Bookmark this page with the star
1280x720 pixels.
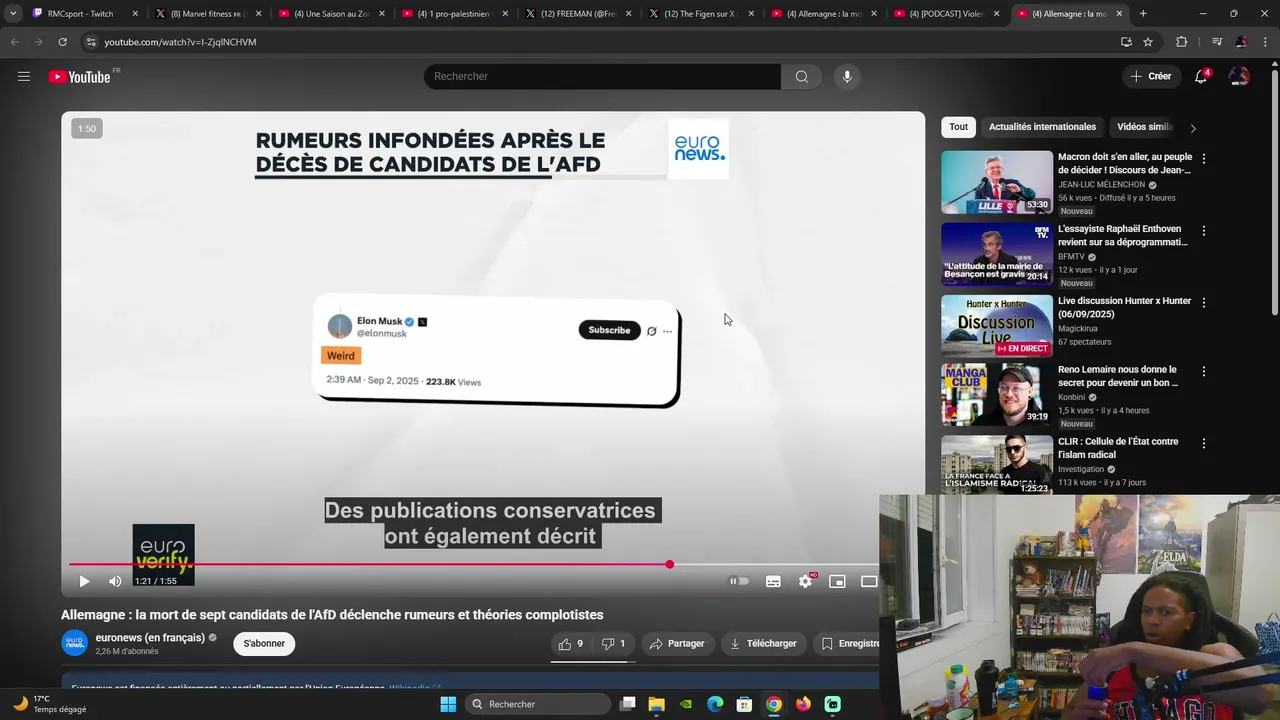coord(1148,42)
